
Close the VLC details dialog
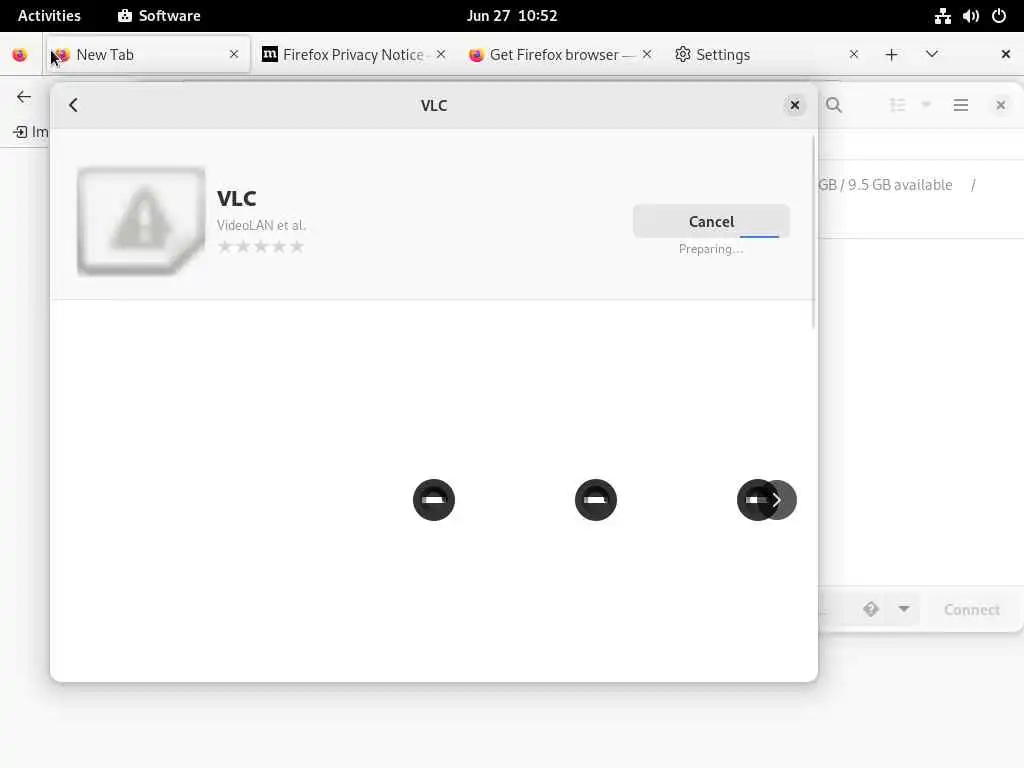pos(794,105)
